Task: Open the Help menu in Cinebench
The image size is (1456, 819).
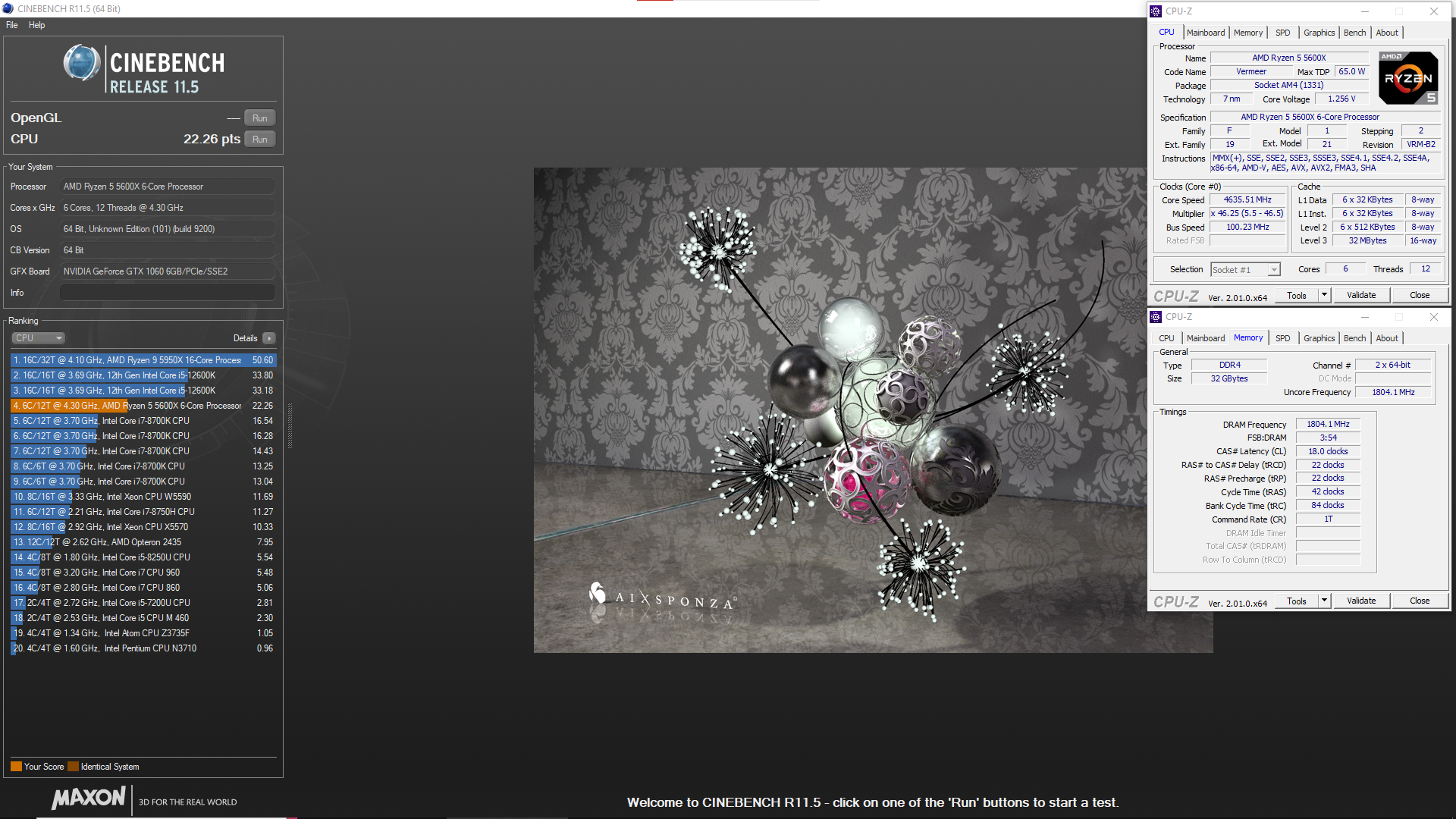Action: 37,25
